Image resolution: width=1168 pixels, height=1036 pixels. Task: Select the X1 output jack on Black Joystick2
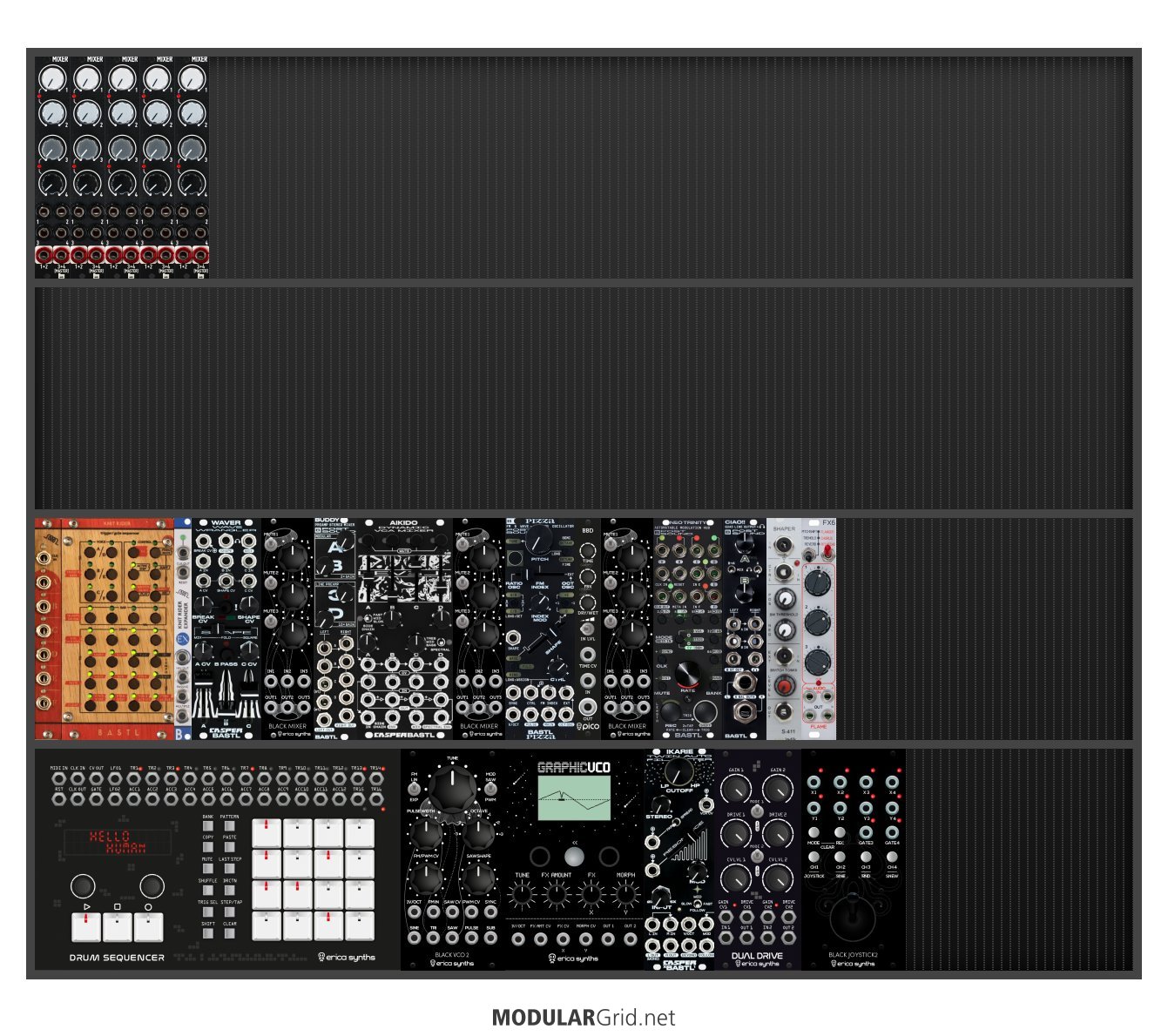[x=814, y=783]
